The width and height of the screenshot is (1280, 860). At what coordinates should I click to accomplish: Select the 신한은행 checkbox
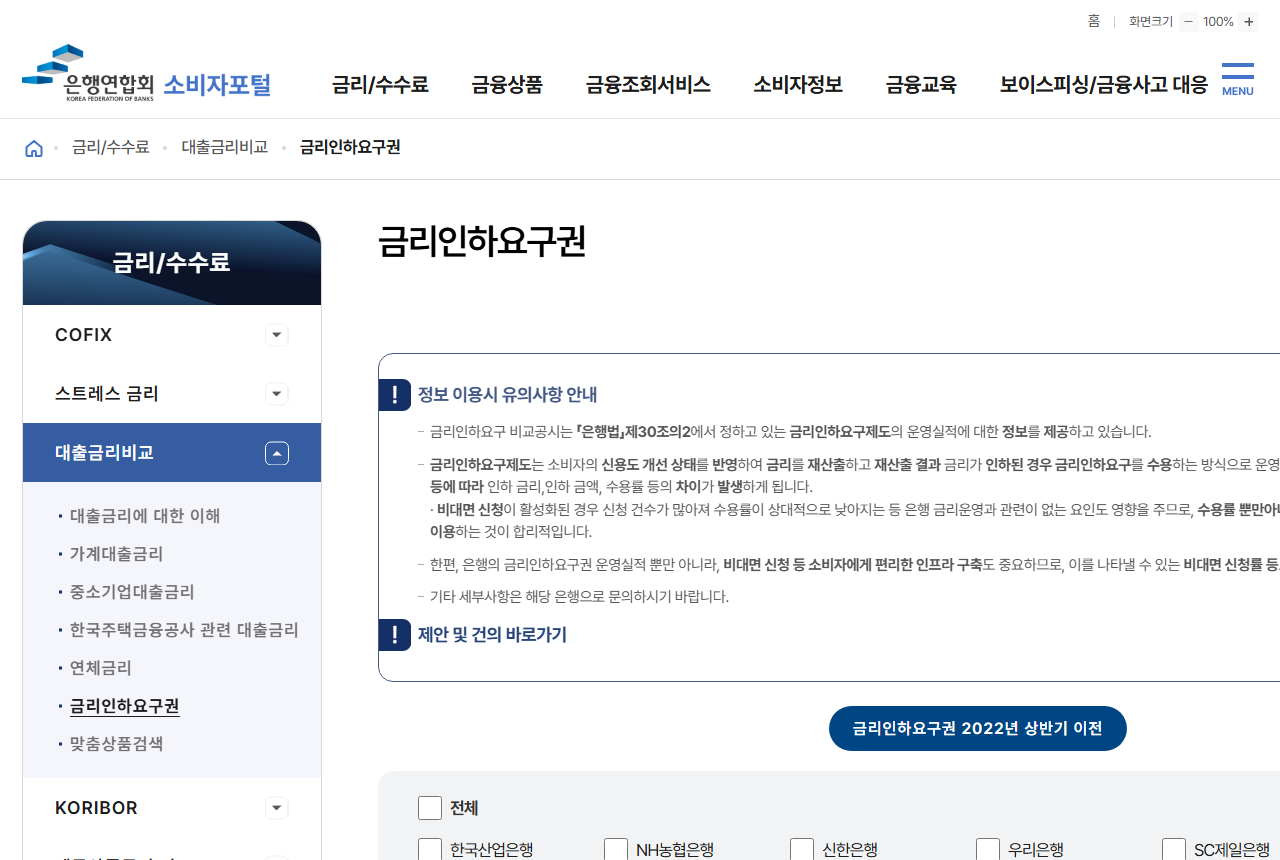(802, 850)
